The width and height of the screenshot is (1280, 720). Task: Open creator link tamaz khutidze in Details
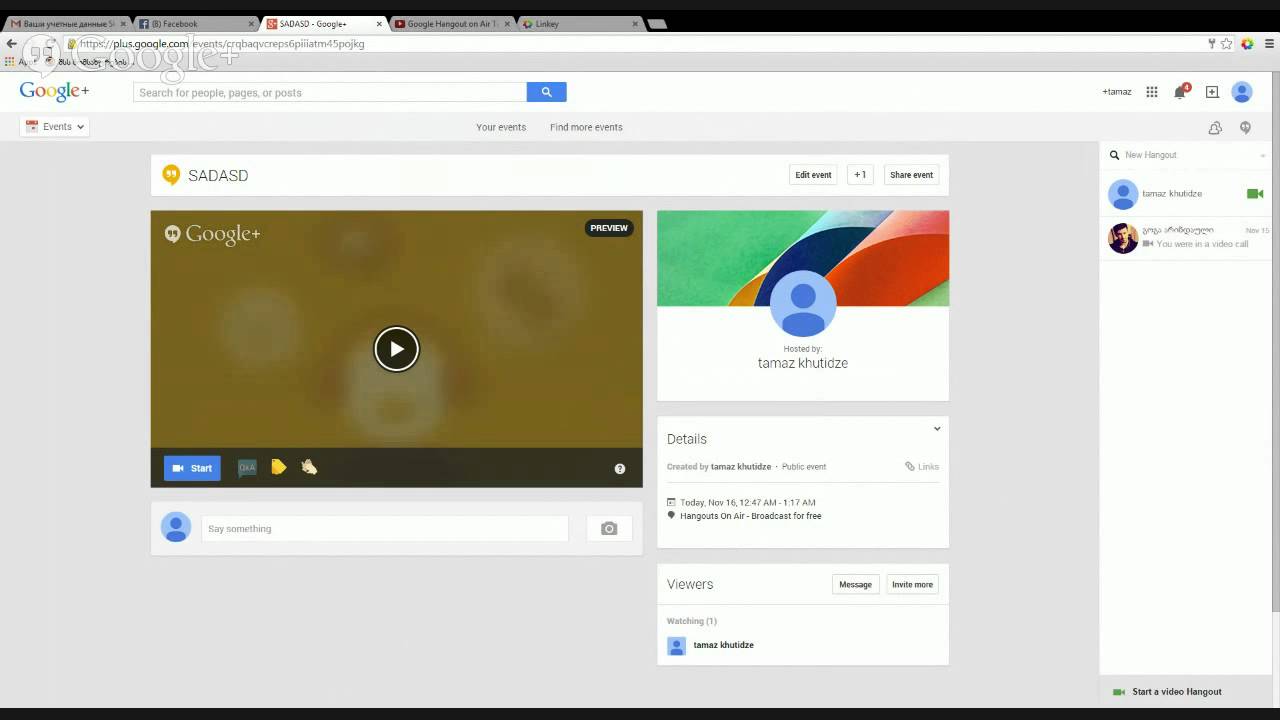(x=741, y=467)
